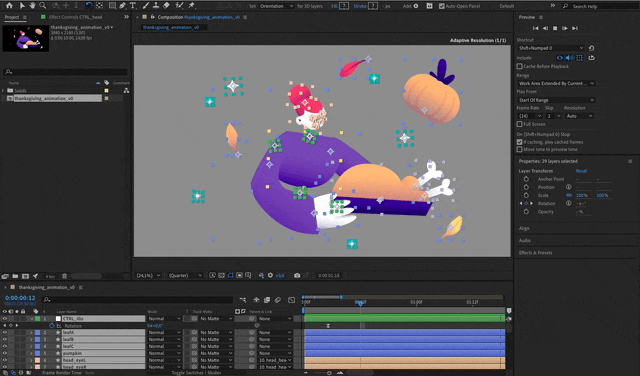Toggle include video eye icon in Preview
The width and height of the screenshot is (640, 376).
[x=560, y=58]
